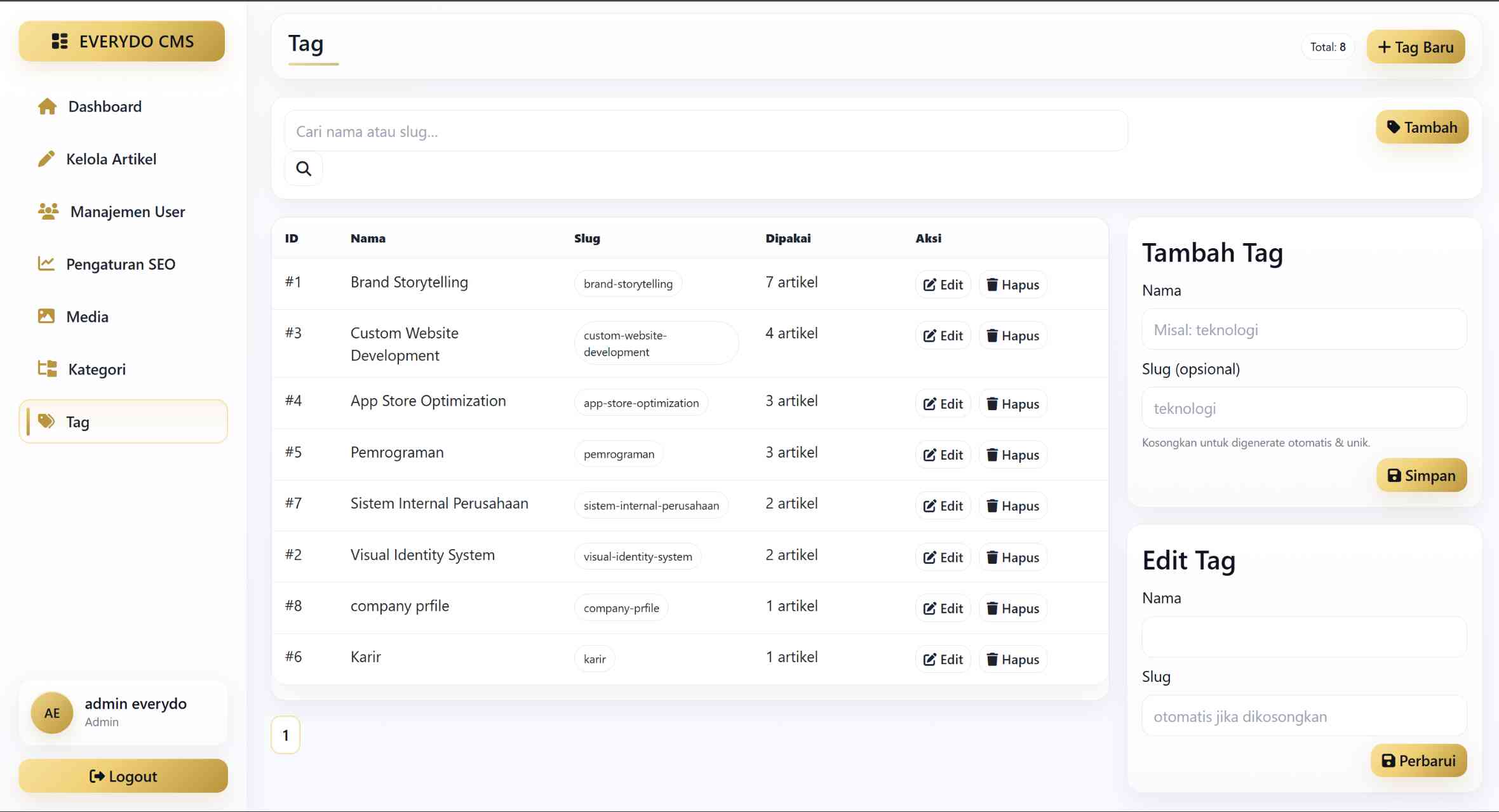Delete the Brand Storytelling tag
The height and width of the screenshot is (812, 1499).
pos(1012,284)
